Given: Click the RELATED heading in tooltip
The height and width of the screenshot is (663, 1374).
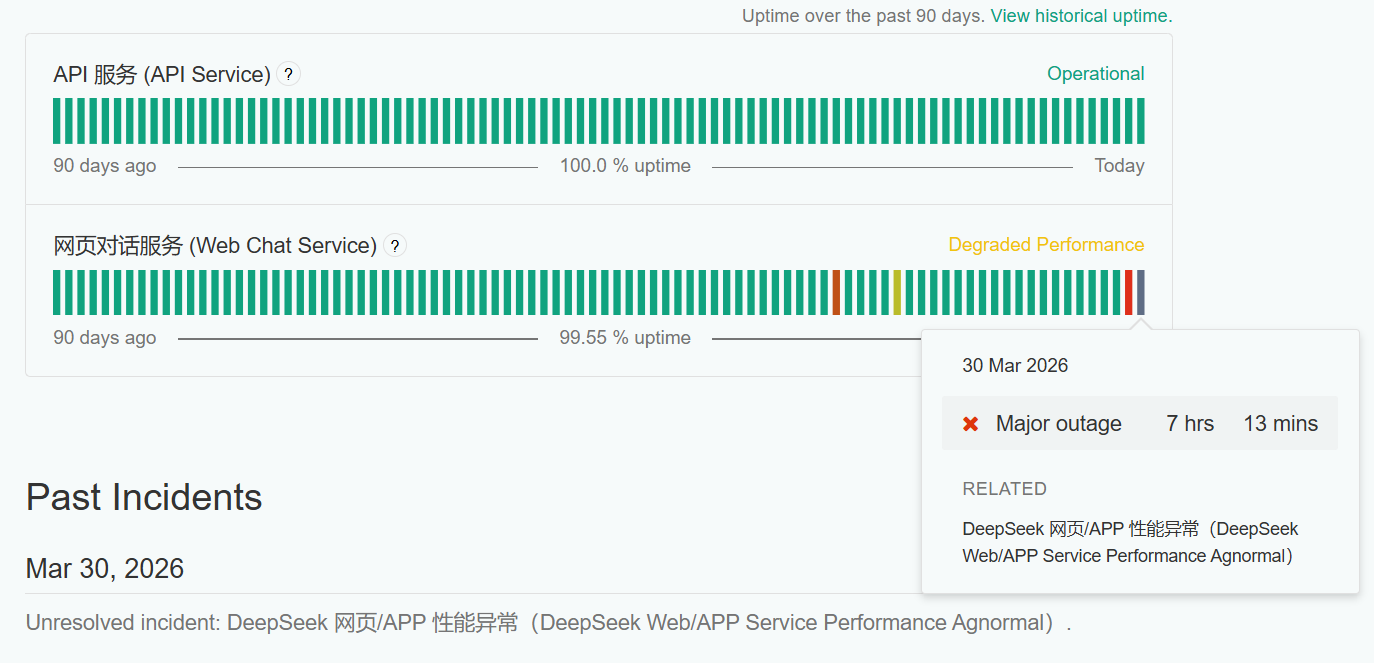Looking at the screenshot, I should (x=1004, y=489).
